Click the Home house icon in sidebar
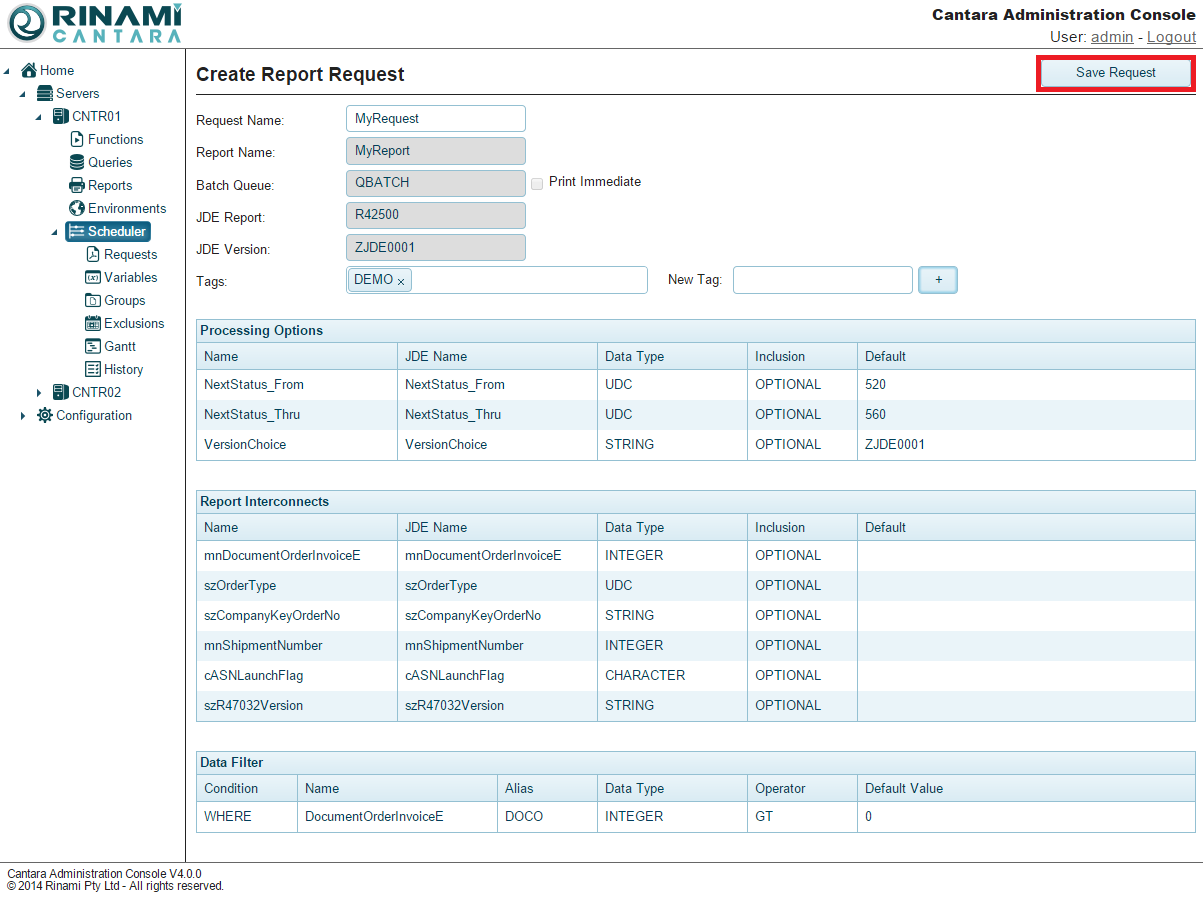The width and height of the screenshot is (1203, 905). tap(29, 70)
